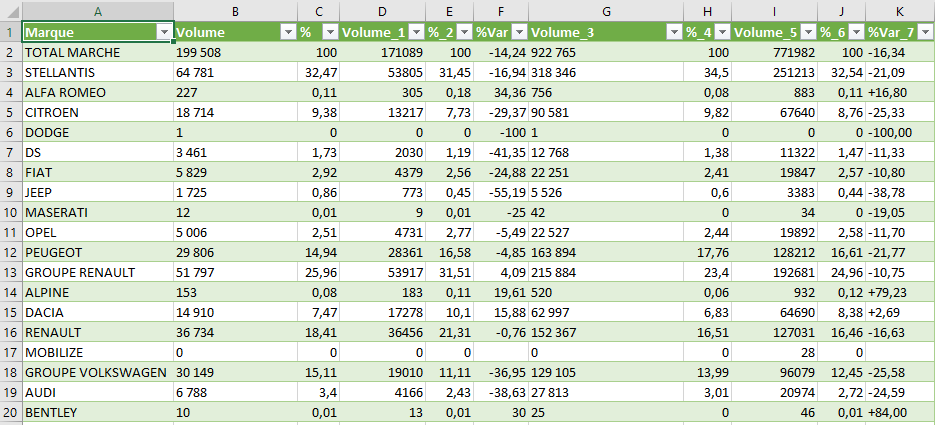Viewport: 935px width, 425px height.
Task: Select the ALFA ROMEO cell
Action: (98, 92)
